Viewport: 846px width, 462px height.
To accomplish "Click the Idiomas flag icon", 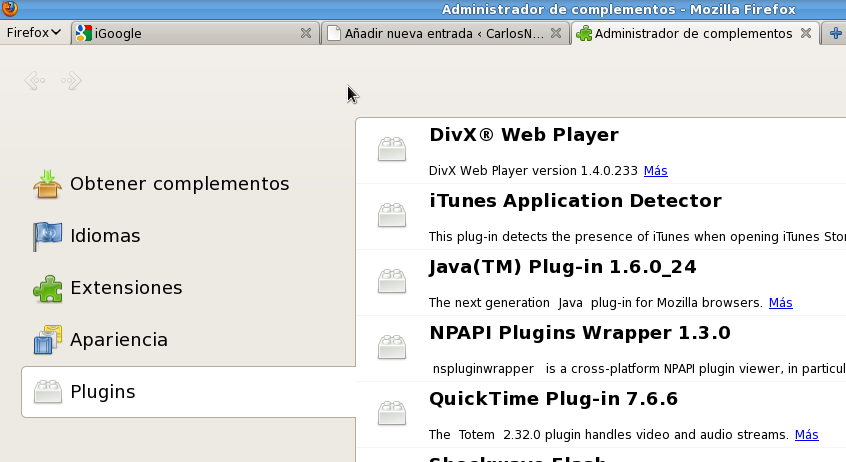I will [47, 236].
